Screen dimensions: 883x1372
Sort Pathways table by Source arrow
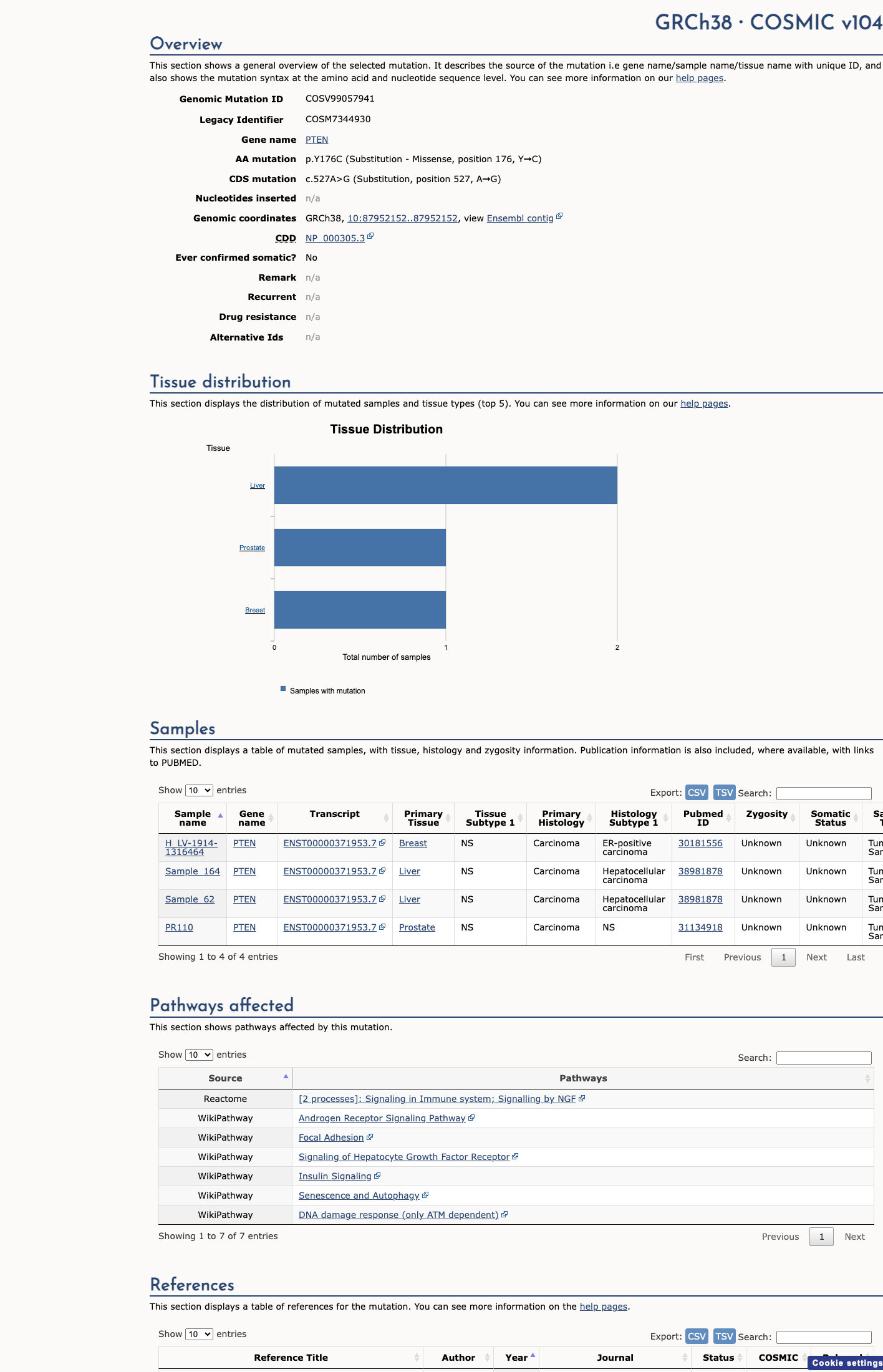pos(286,1076)
